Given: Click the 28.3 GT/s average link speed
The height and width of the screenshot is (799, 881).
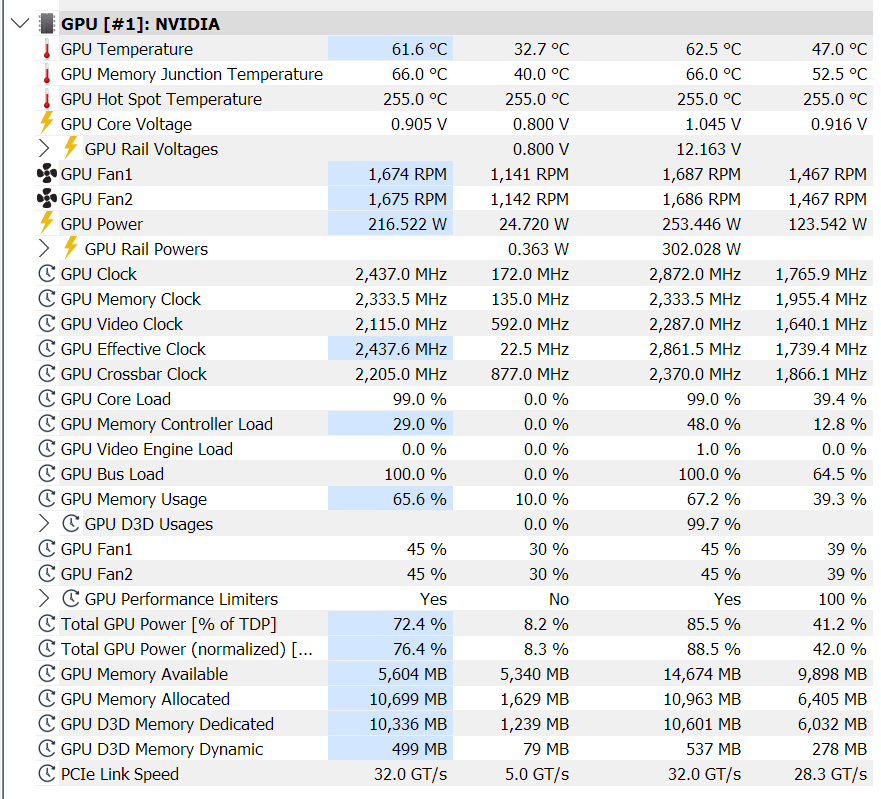Looking at the screenshot, I should (830, 774).
